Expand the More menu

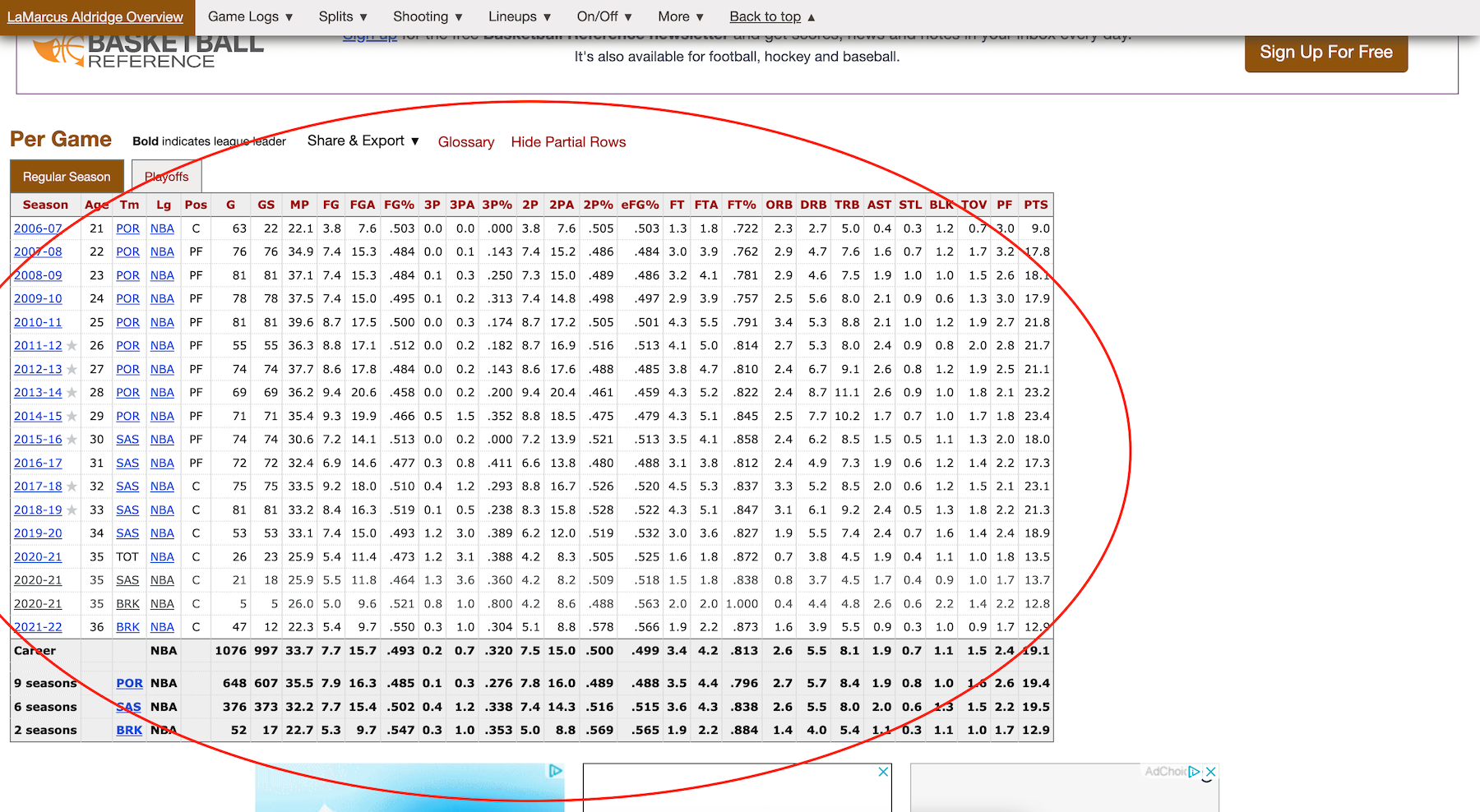pos(681,16)
